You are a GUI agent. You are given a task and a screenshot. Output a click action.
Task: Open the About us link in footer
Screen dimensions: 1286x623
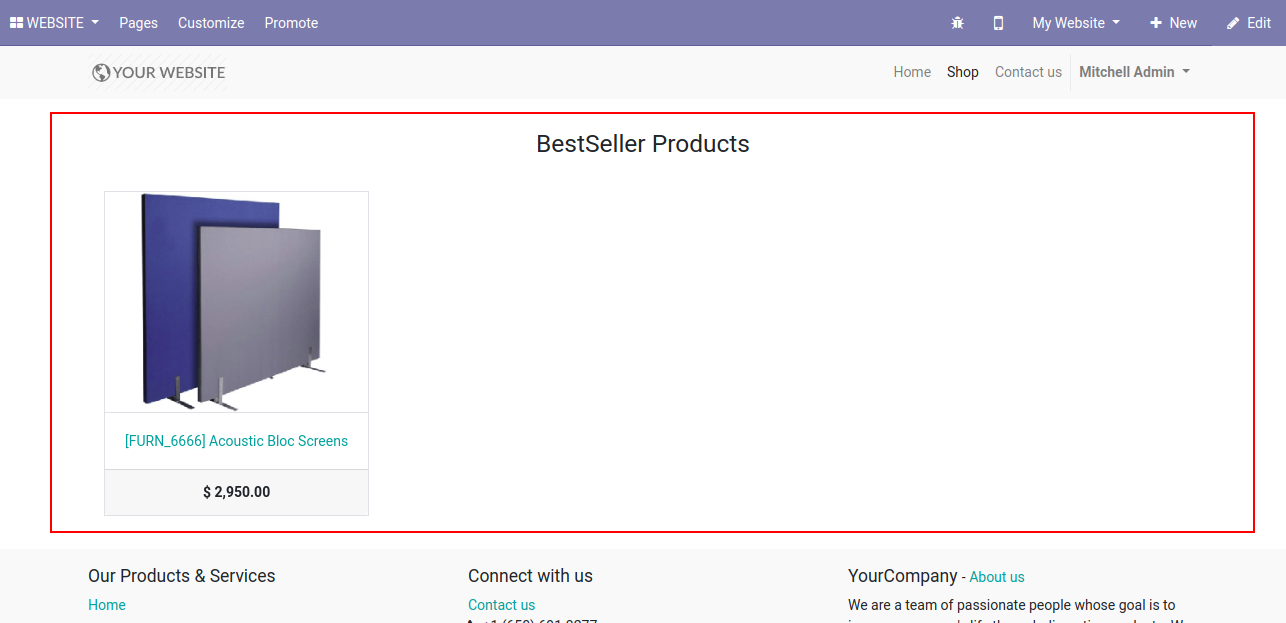point(997,577)
